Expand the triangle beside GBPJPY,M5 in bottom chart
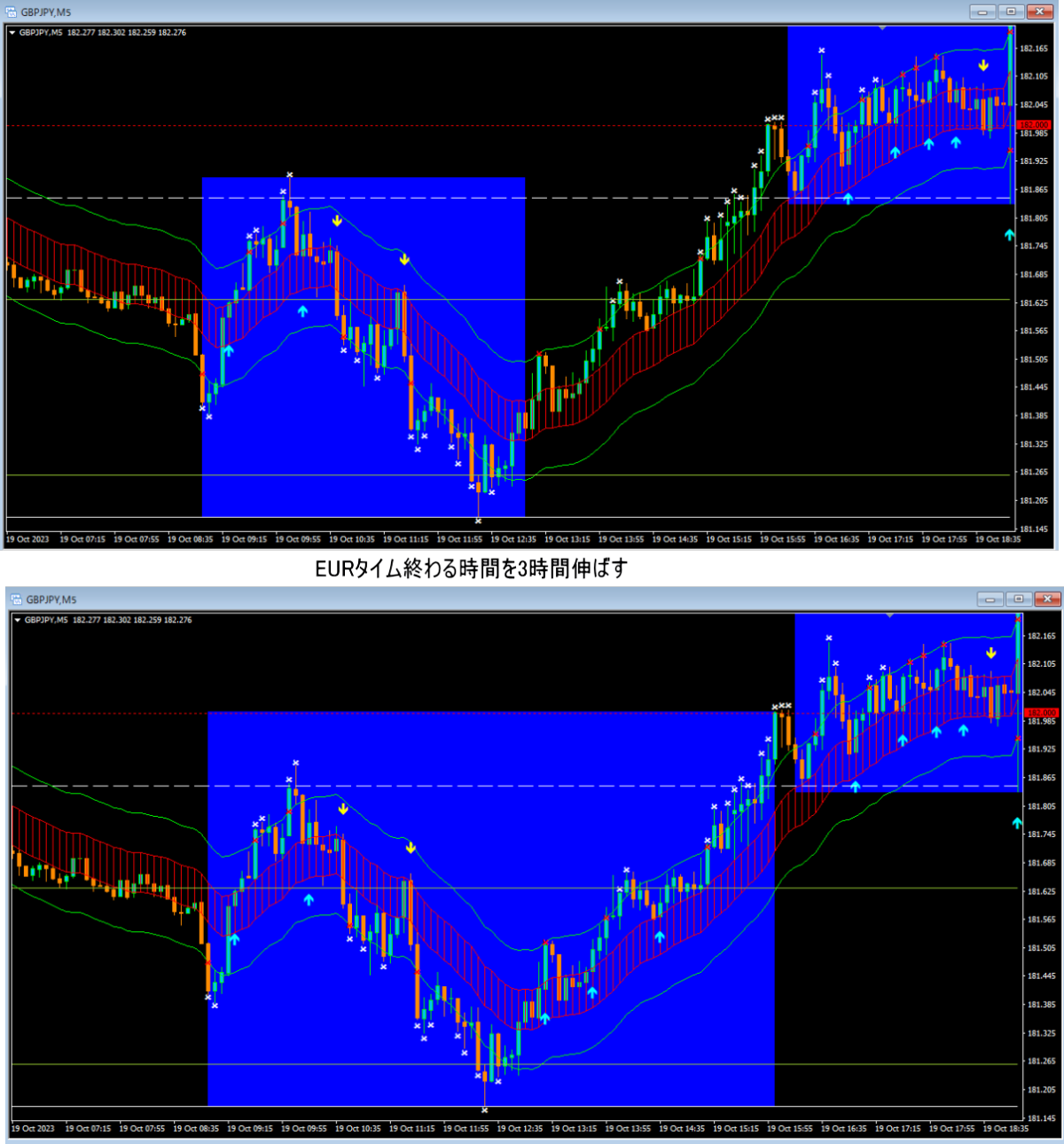 click(18, 620)
